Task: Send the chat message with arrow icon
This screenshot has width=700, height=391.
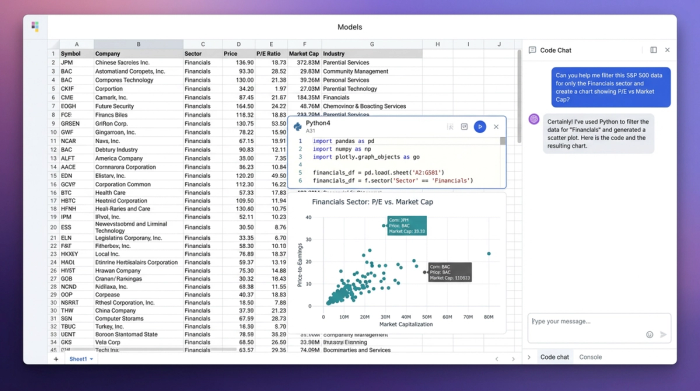Action: click(x=663, y=334)
